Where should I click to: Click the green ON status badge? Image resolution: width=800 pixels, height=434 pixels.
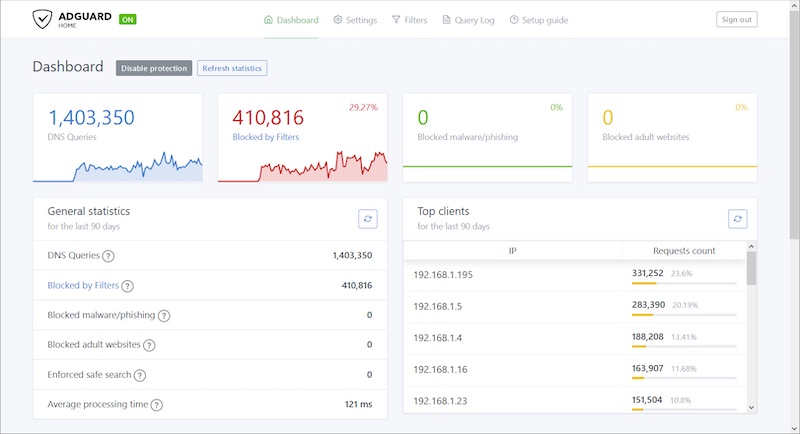coord(128,19)
